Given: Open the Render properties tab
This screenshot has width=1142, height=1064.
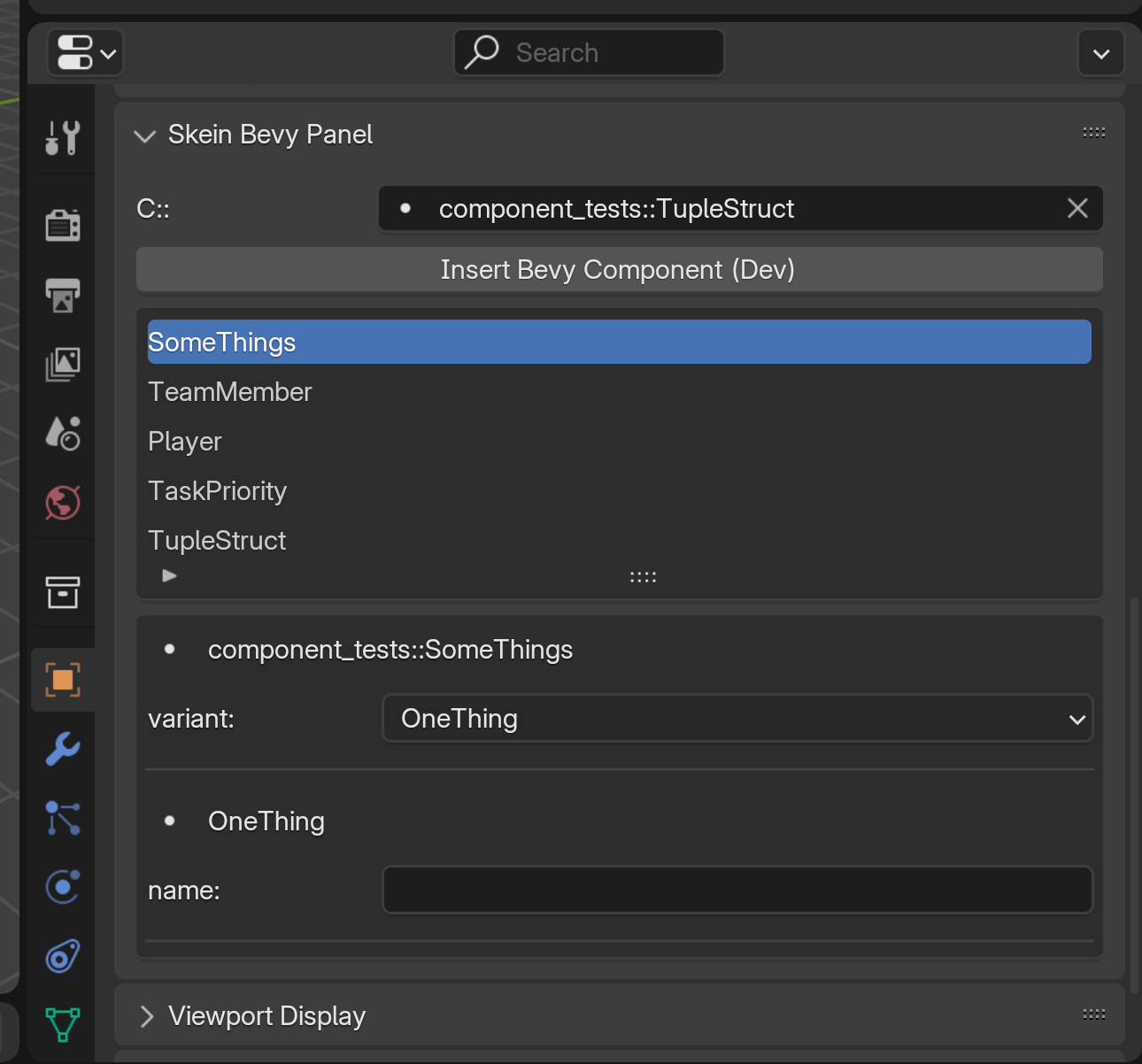Looking at the screenshot, I should 63,225.
